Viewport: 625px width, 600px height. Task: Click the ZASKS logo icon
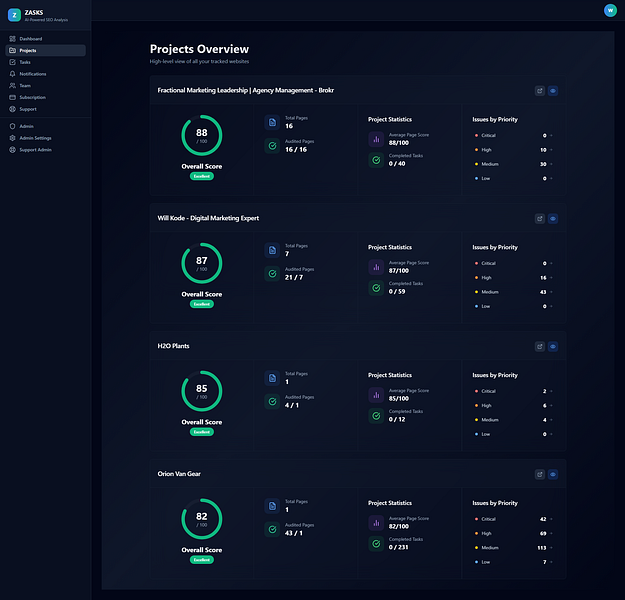click(x=14, y=15)
